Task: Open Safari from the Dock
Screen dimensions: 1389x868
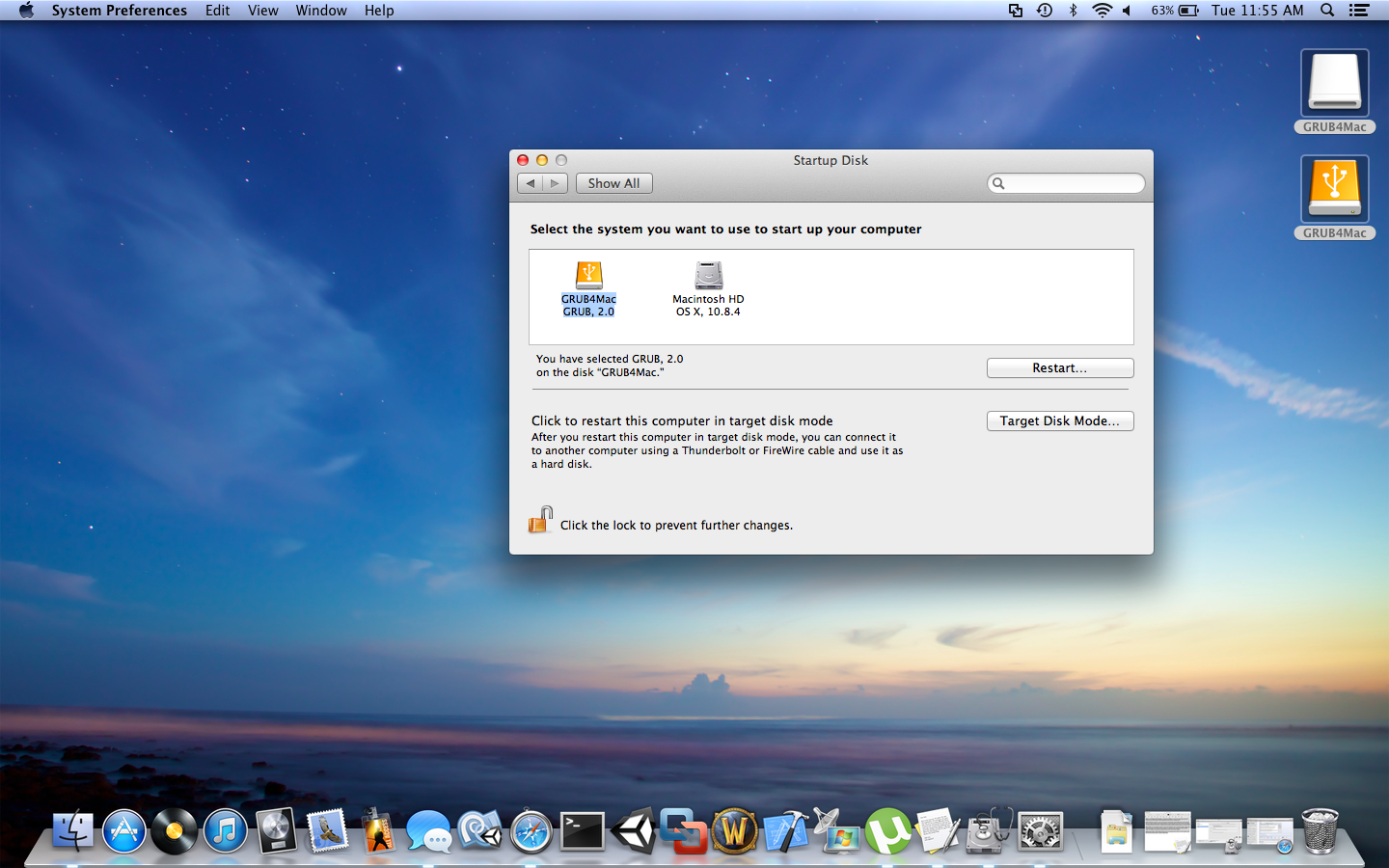Action: point(531,830)
